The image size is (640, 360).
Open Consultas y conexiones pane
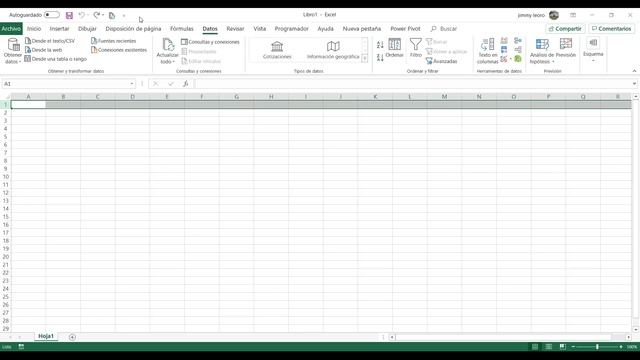pyautogui.click(x=210, y=42)
